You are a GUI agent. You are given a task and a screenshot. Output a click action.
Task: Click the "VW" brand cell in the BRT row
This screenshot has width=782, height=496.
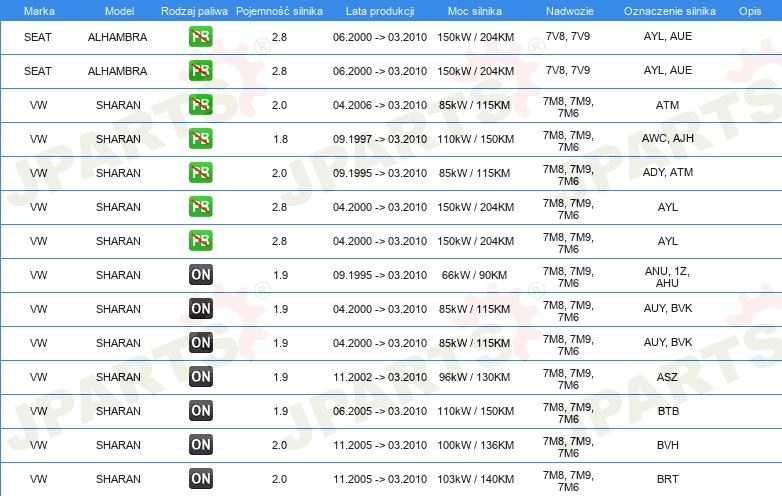point(38,479)
